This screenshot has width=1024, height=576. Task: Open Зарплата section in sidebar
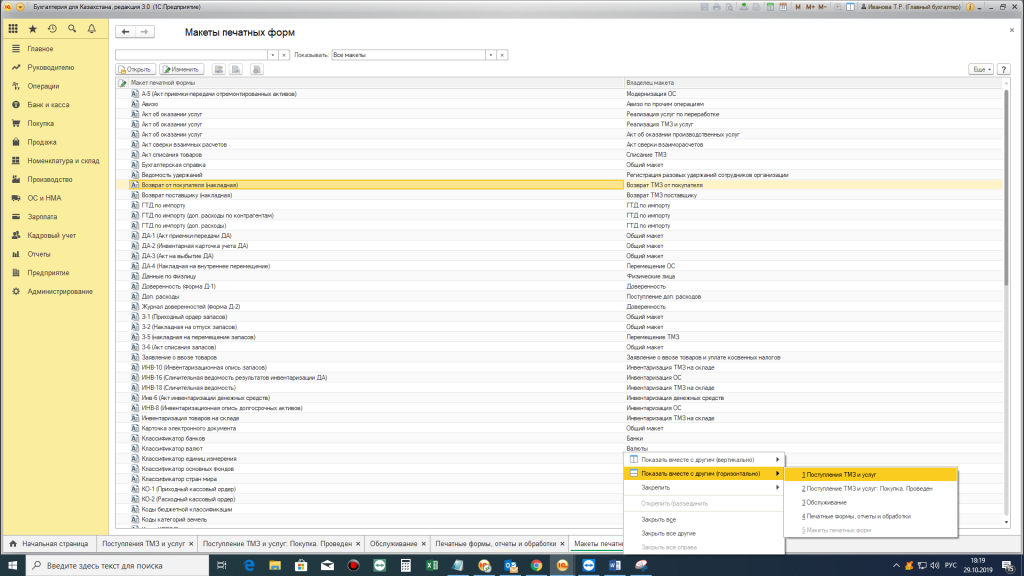click(42, 217)
